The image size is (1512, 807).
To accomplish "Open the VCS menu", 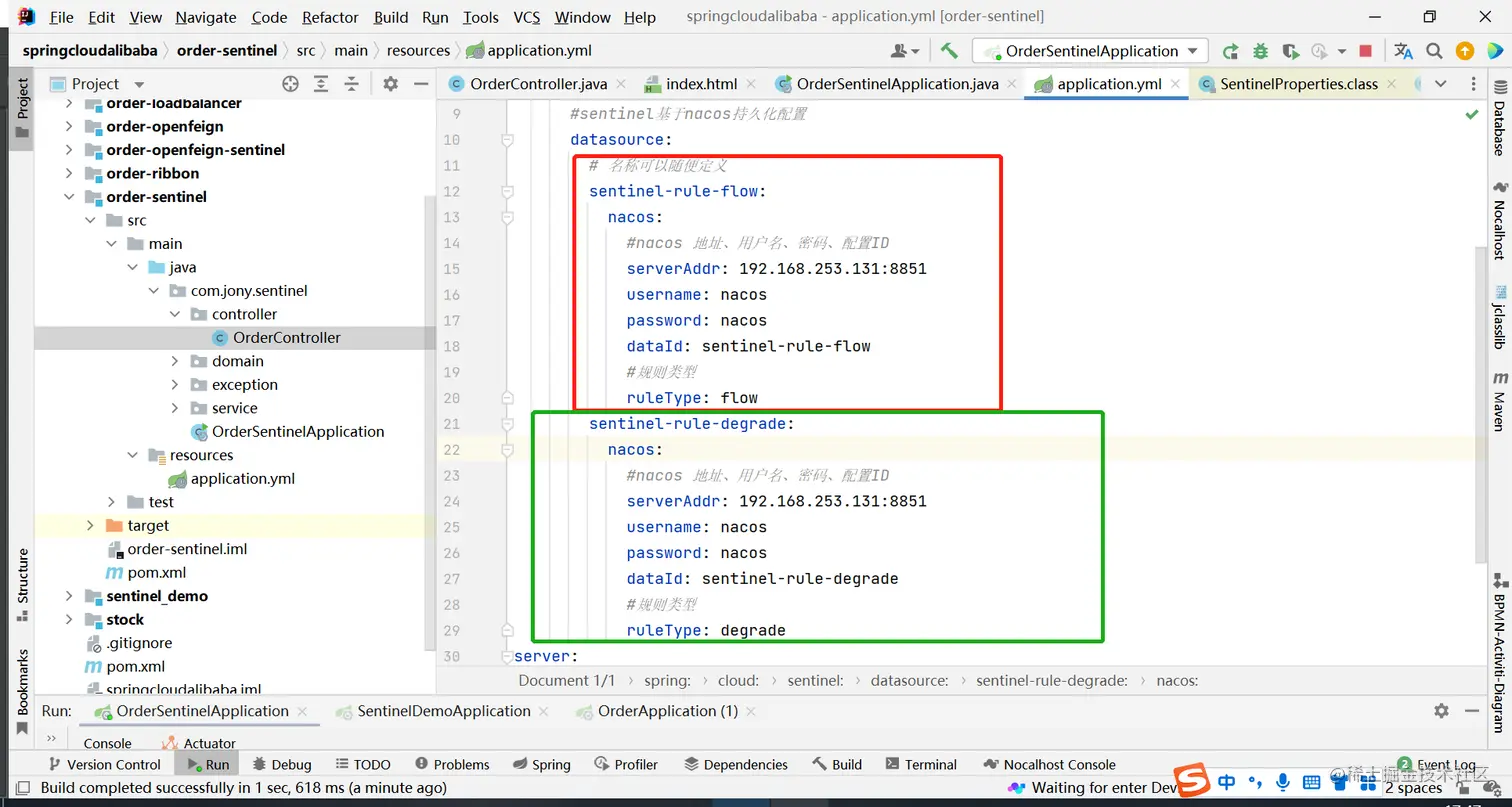I will (527, 17).
